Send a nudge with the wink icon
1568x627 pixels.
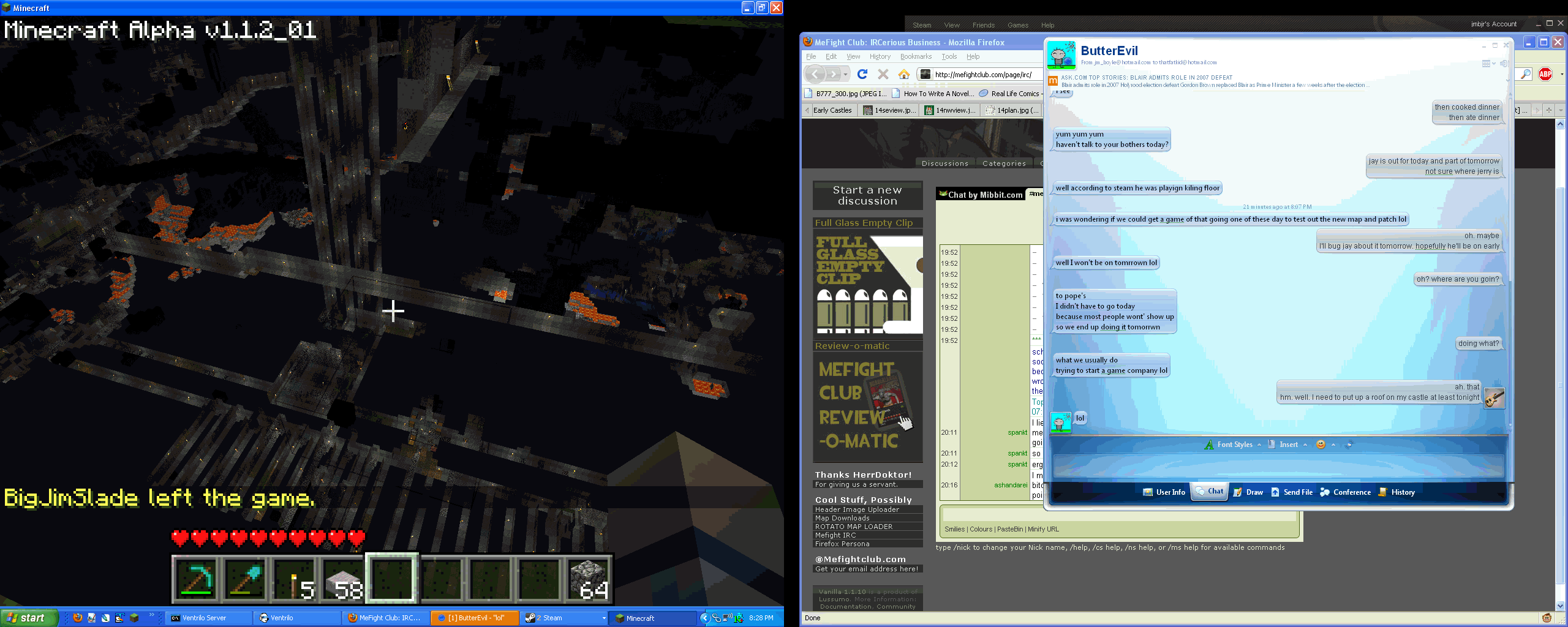click(x=1348, y=445)
